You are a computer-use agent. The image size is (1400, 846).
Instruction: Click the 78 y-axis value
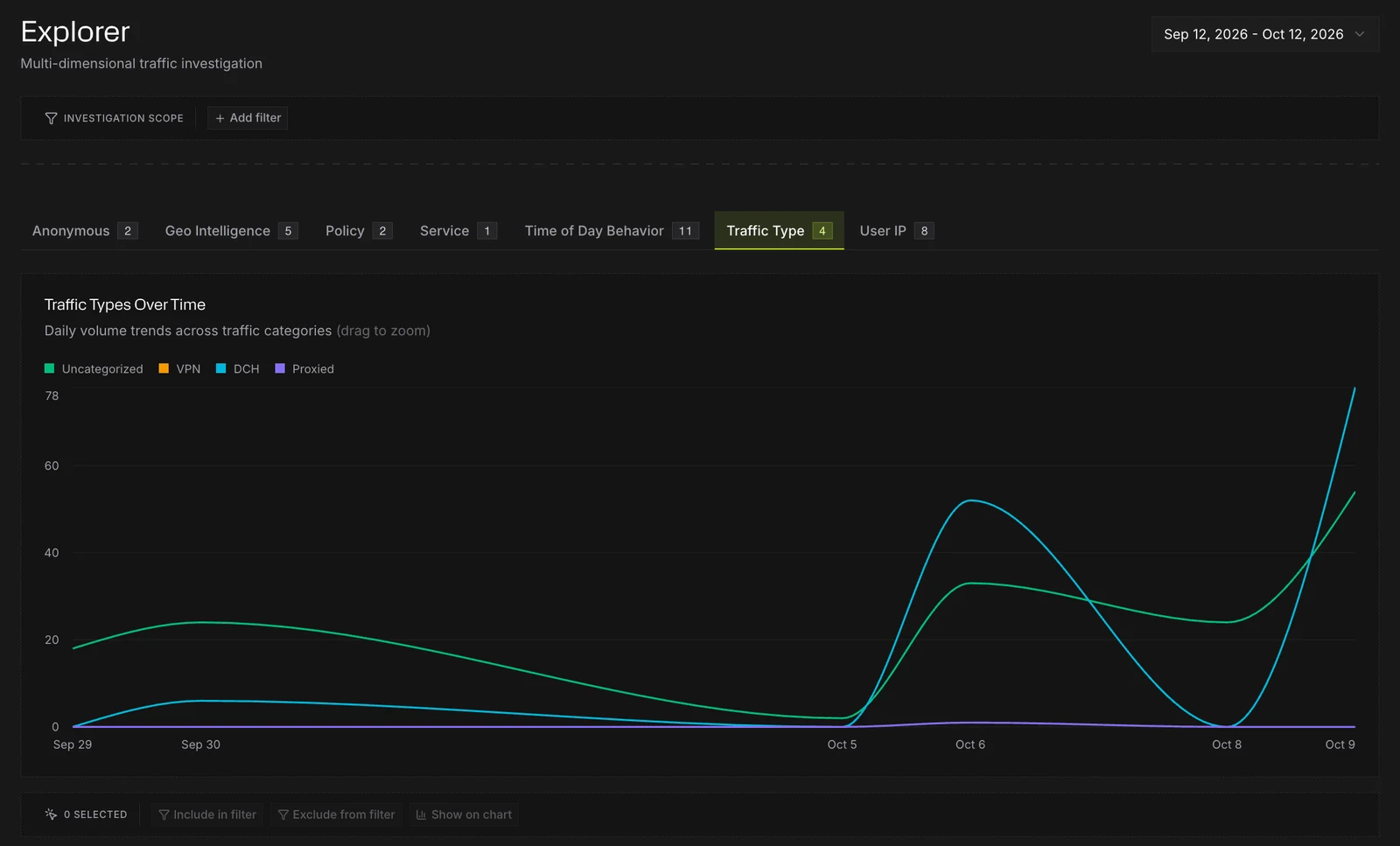pyautogui.click(x=52, y=396)
